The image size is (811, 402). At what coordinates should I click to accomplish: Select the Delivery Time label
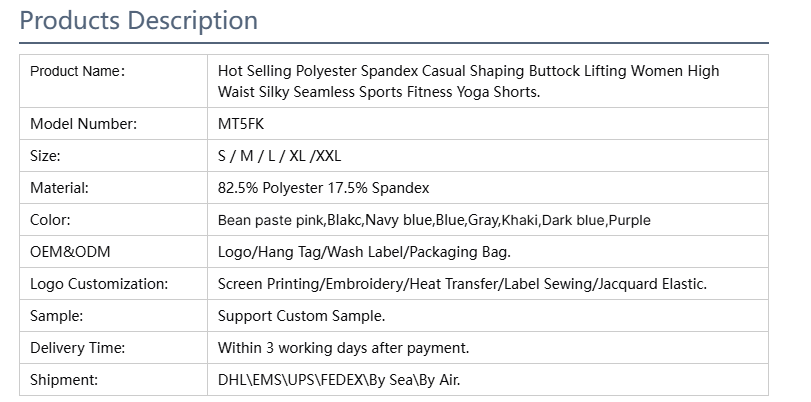78,348
